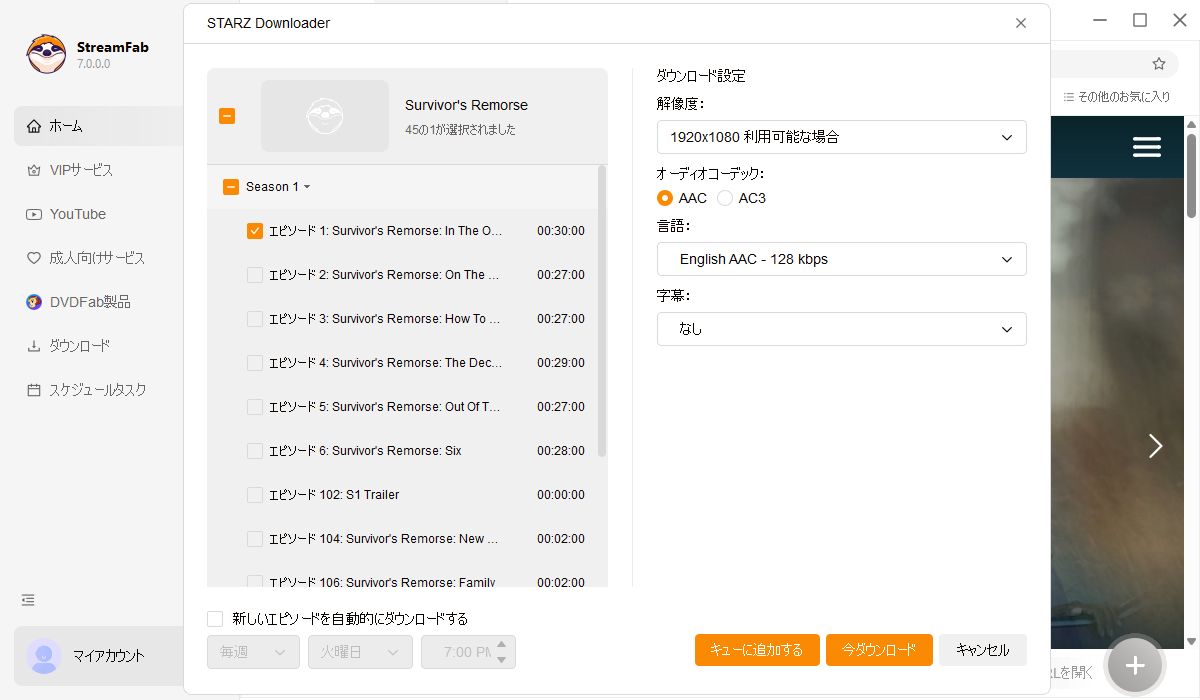Collapse the sidebar with the bottom-left icon
Viewport: 1200px width, 700px height.
pyautogui.click(x=27, y=600)
